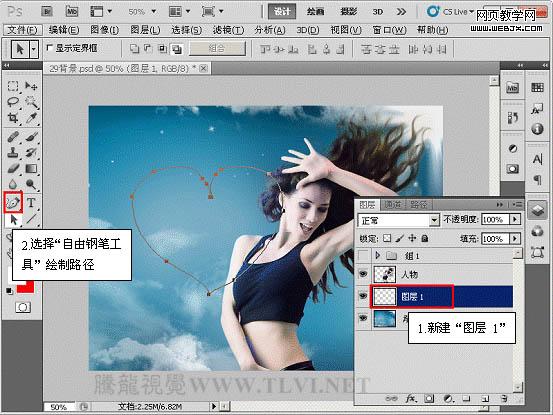Image resolution: width=553 pixels, height=415 pixels.
Task: Choose the Rectangular Marquee tool
Action: (x=13, y=86)
